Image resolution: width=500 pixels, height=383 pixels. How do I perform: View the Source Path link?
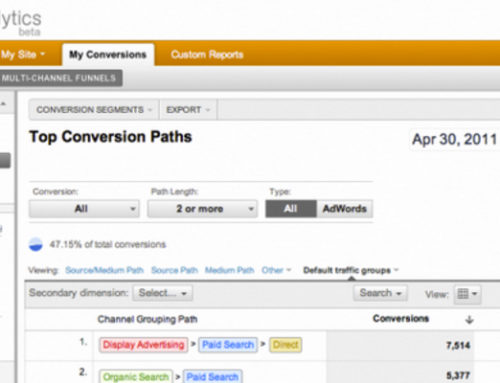[174, 270]
